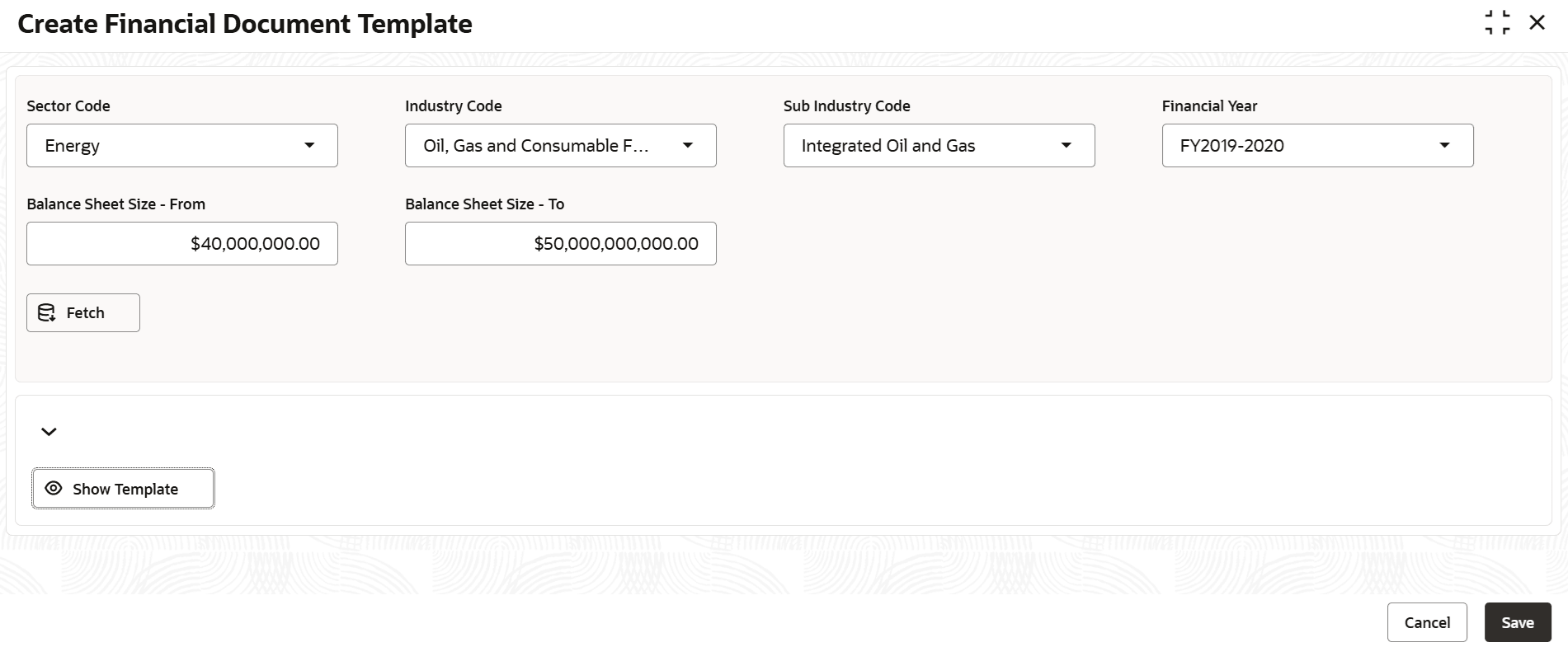The width and height of the screenshot is (1568, 647).
Task: Click the Balance Sheet Size - To field
Action: [x=561, y=243]
